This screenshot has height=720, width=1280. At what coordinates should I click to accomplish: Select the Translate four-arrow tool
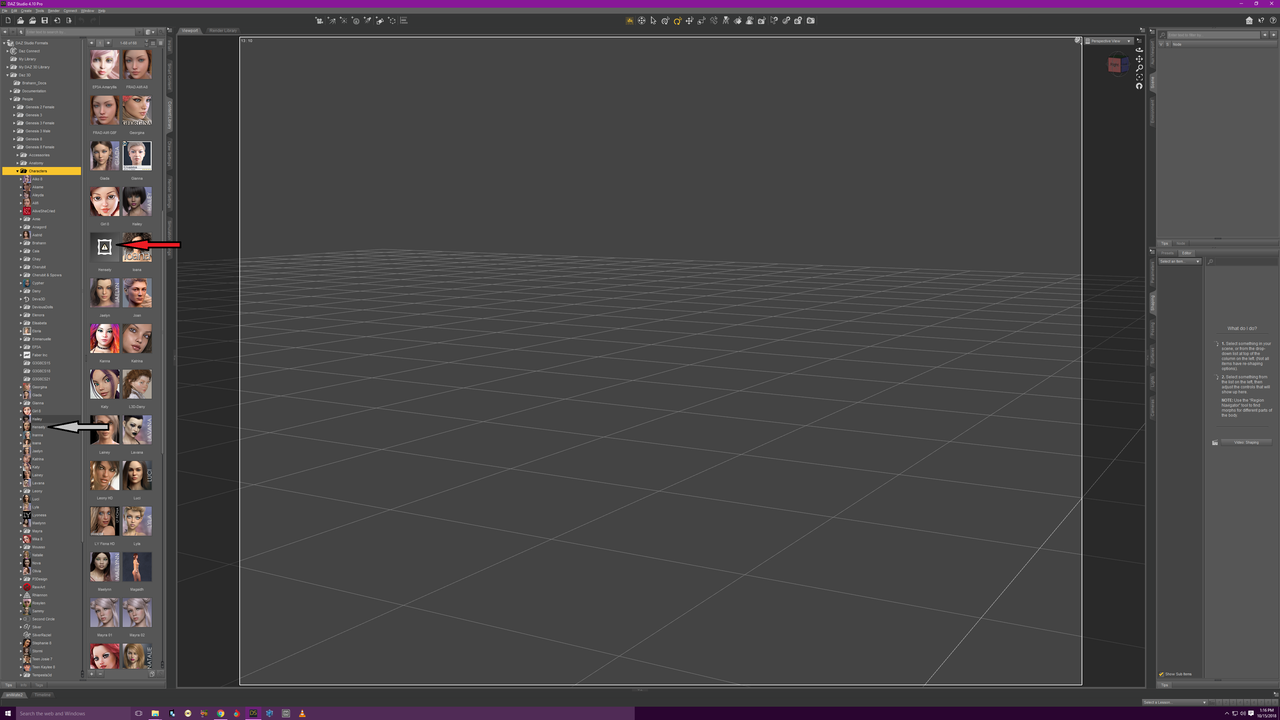pyautogui.click(x=690, y=20)
